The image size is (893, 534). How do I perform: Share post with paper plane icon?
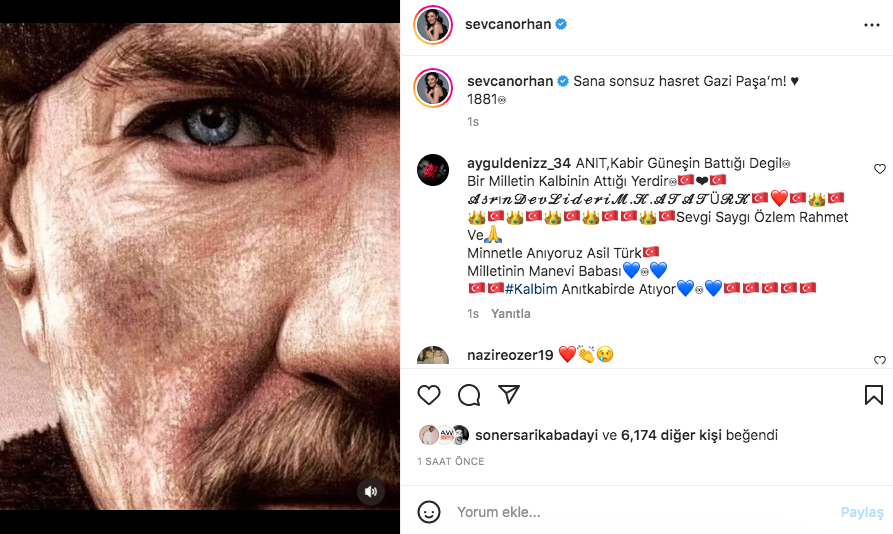click(x=509, y=395)
